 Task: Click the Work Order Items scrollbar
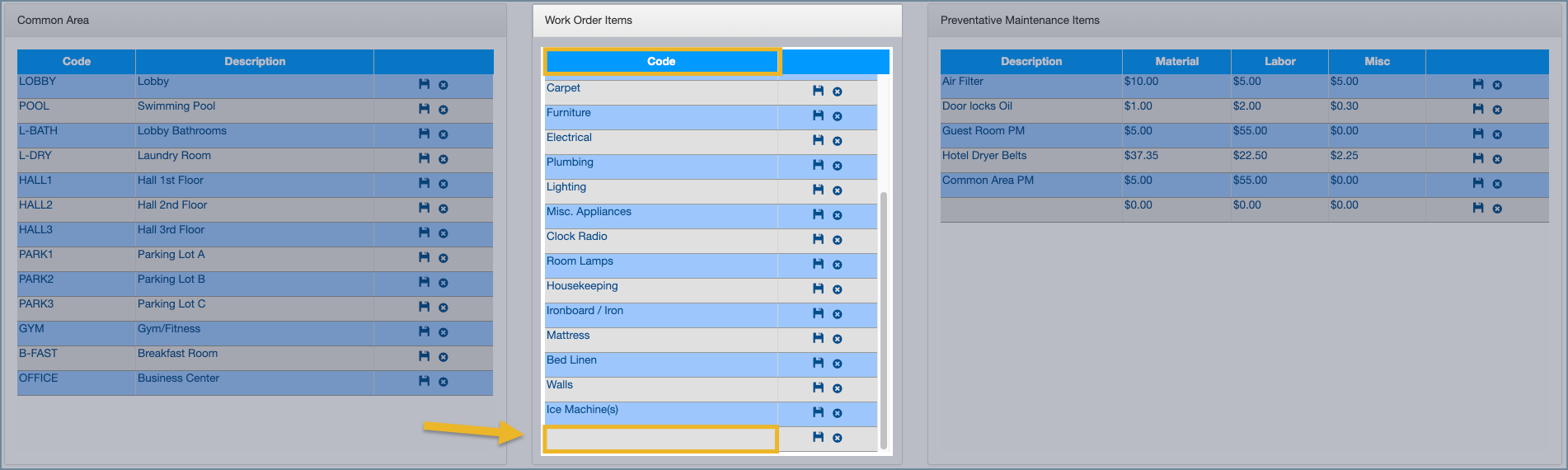click(884, 320)
